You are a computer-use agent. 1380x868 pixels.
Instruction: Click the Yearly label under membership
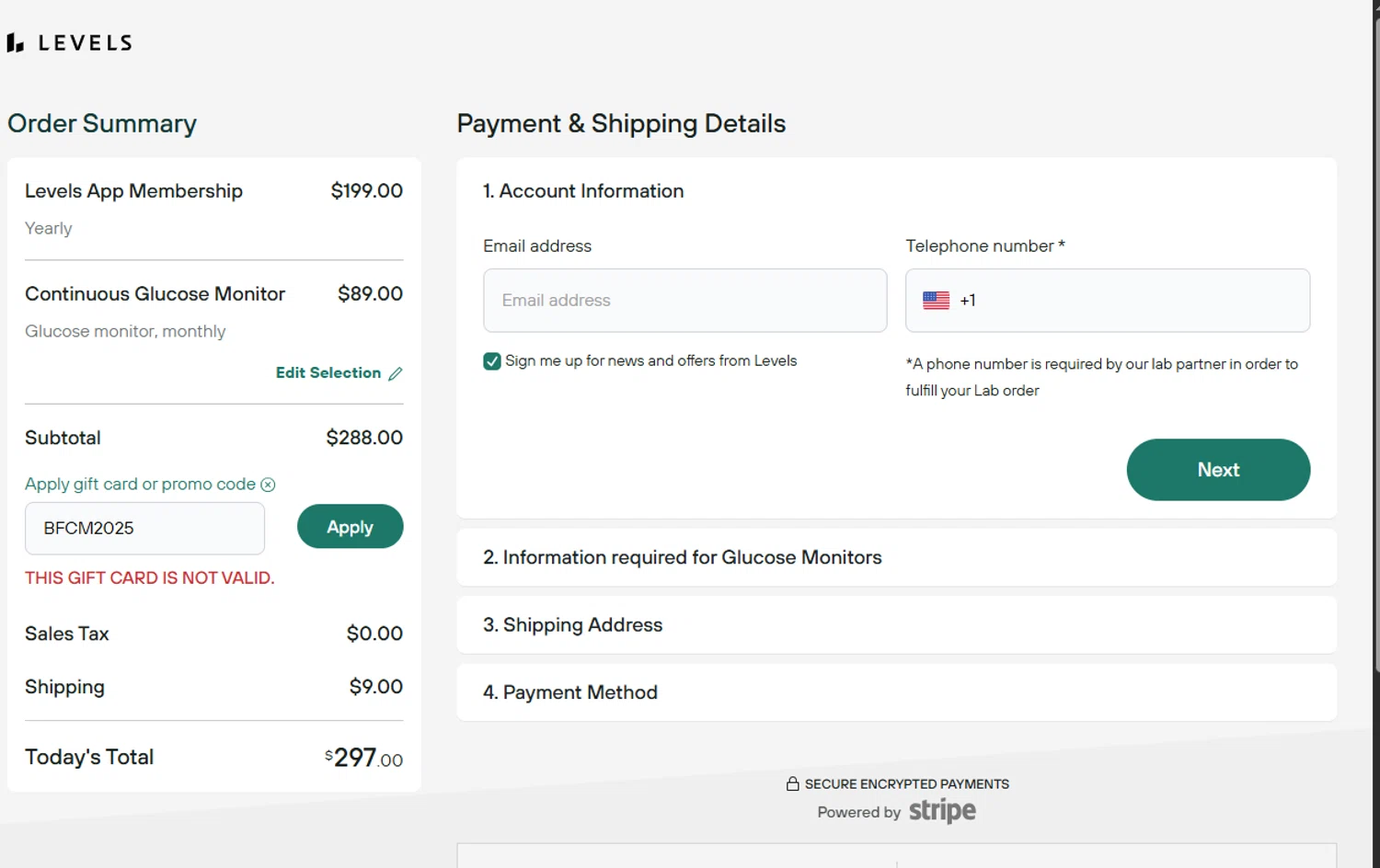pos(48,229)
